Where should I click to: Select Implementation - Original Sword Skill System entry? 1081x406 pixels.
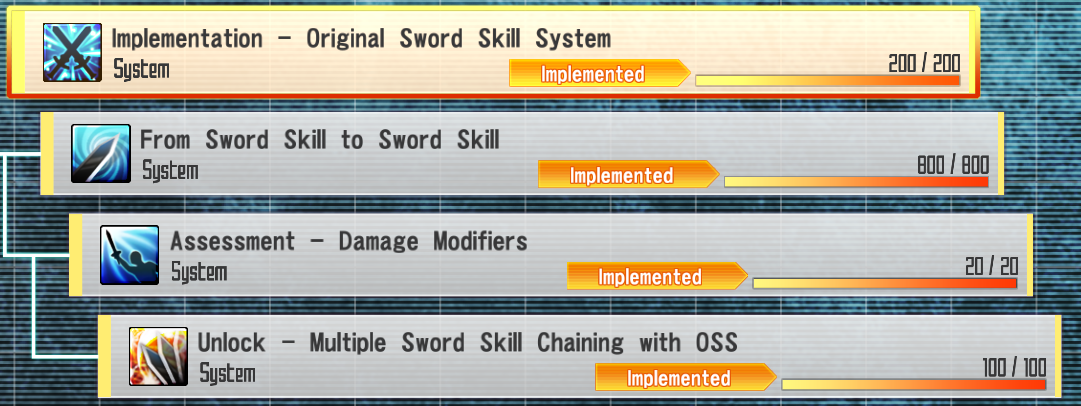pyautogui.click(x=493, y=52)
